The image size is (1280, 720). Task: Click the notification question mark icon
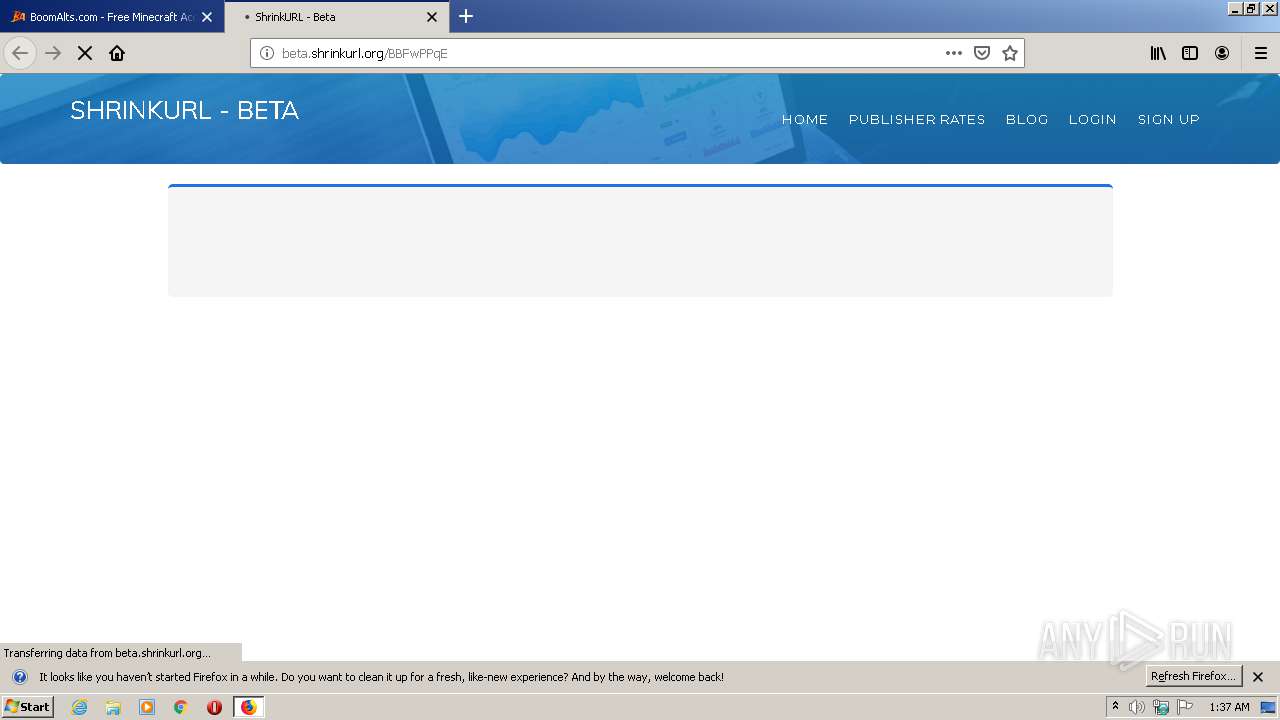click(x=19, y=677)
